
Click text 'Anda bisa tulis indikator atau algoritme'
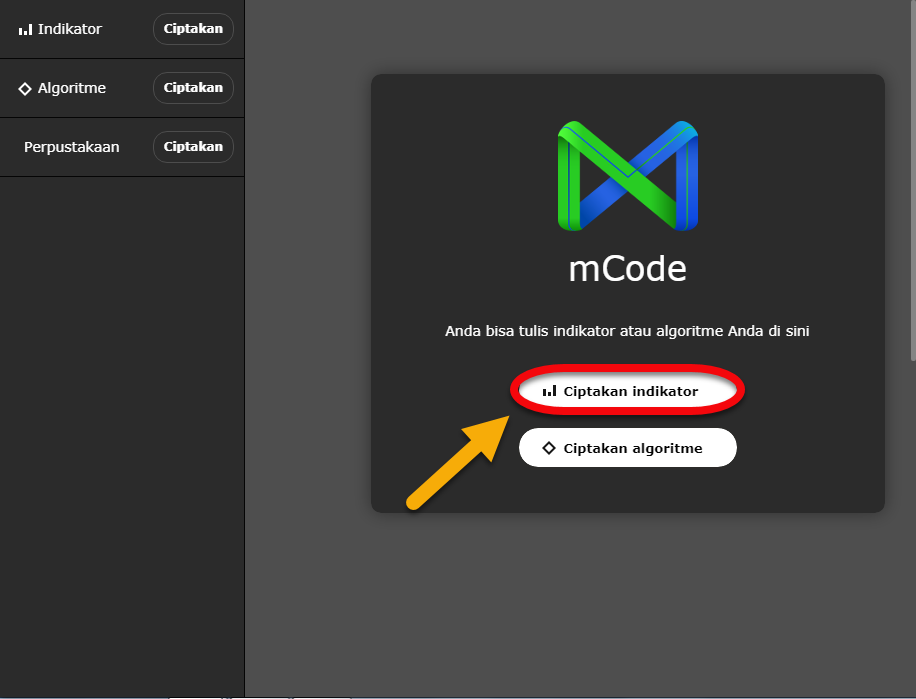click(584, 331)
